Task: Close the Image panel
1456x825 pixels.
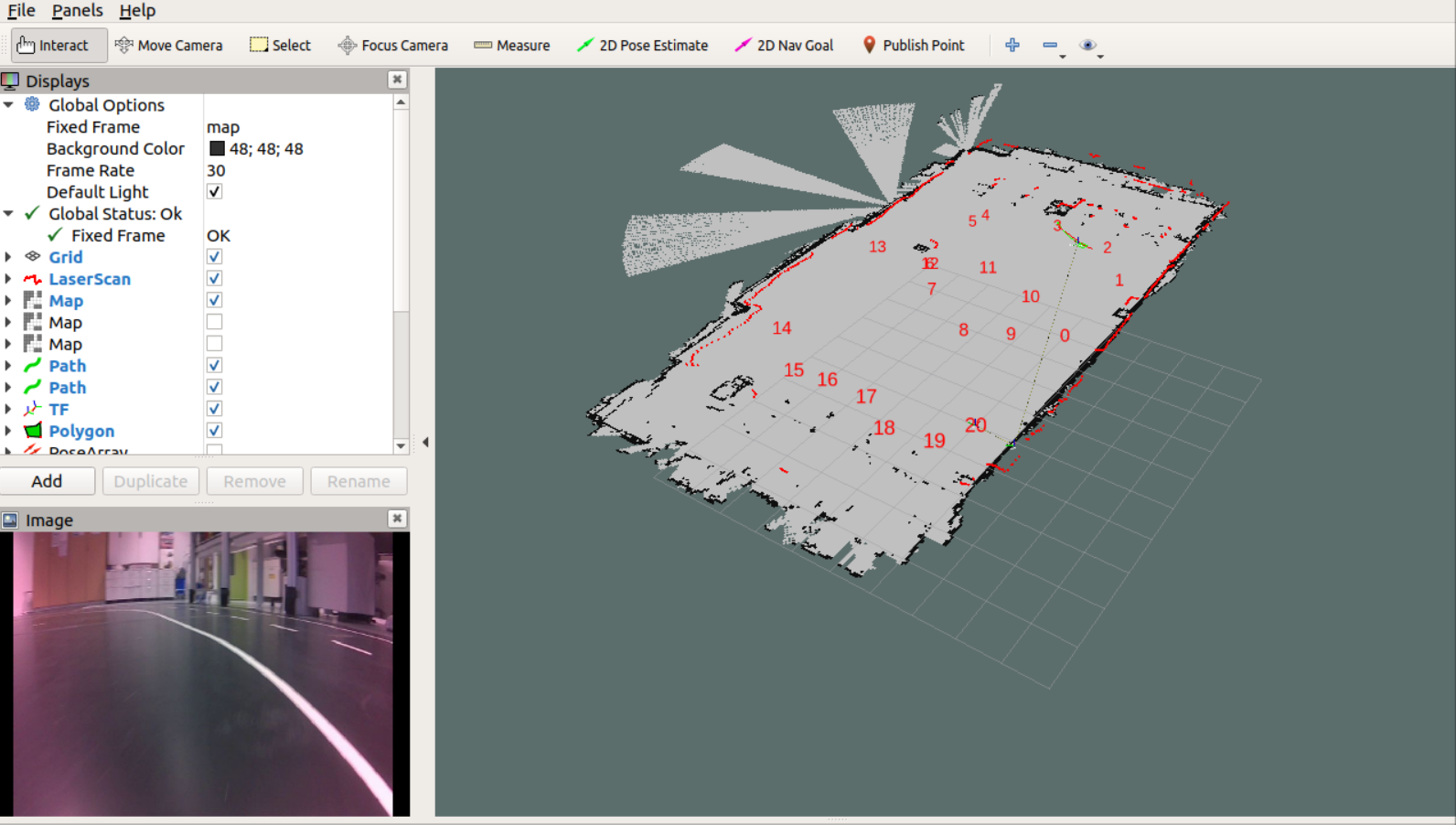Action: (397, 519)
